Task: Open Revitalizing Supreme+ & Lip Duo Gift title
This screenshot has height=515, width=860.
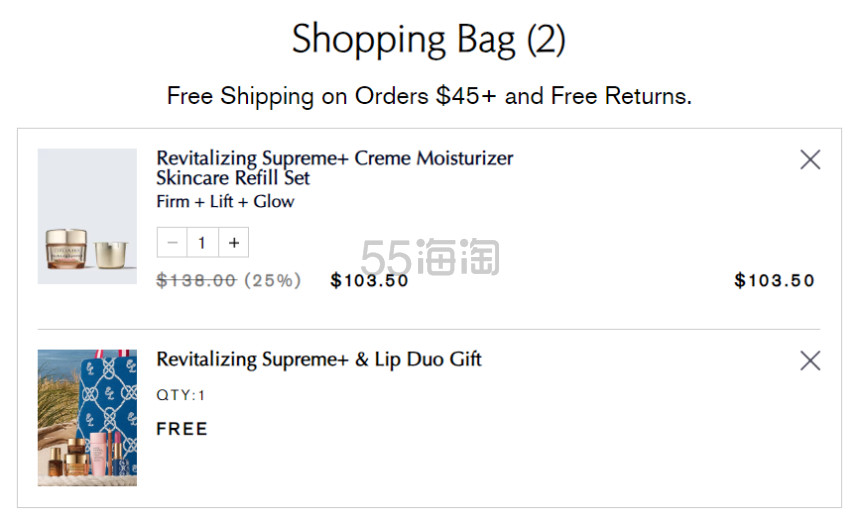Action: (x=319, y=359)
